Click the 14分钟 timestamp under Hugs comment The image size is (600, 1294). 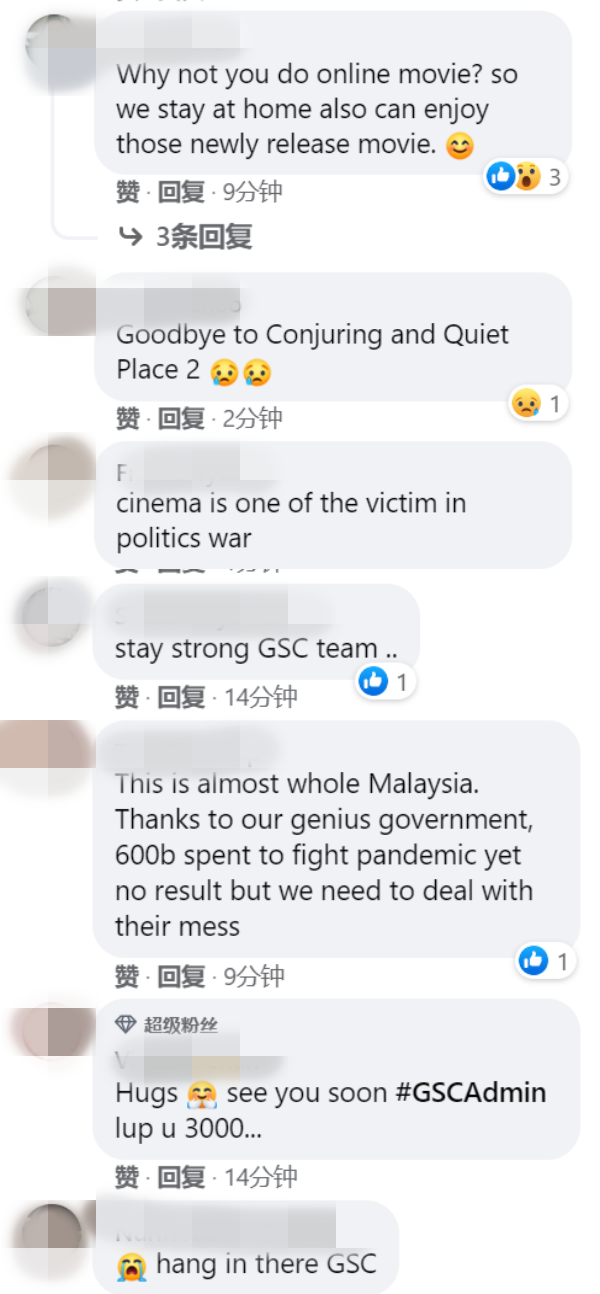coord(260,1177)
